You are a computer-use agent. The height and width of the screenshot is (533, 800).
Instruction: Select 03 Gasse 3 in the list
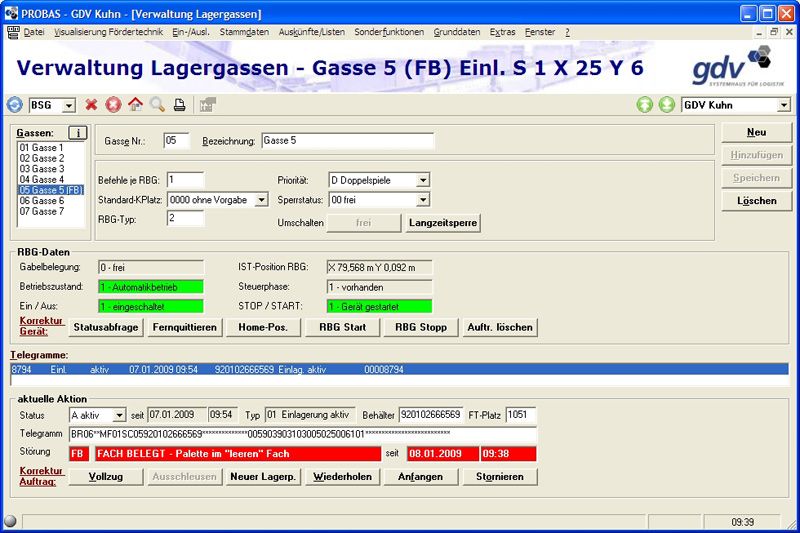[x=51, y=169]
